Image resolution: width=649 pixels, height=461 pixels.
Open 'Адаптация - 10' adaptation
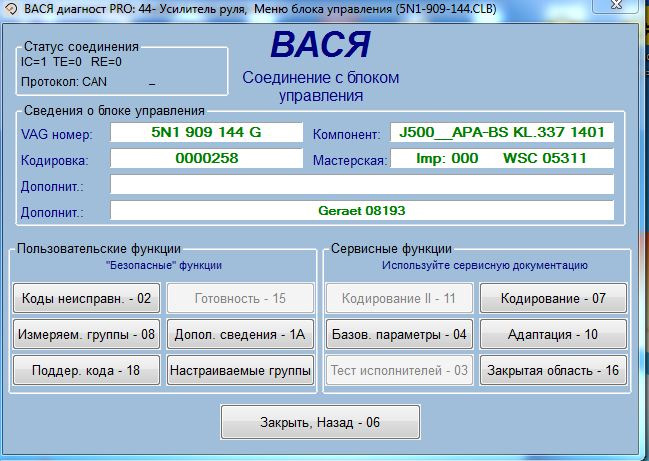pos(553,334)
